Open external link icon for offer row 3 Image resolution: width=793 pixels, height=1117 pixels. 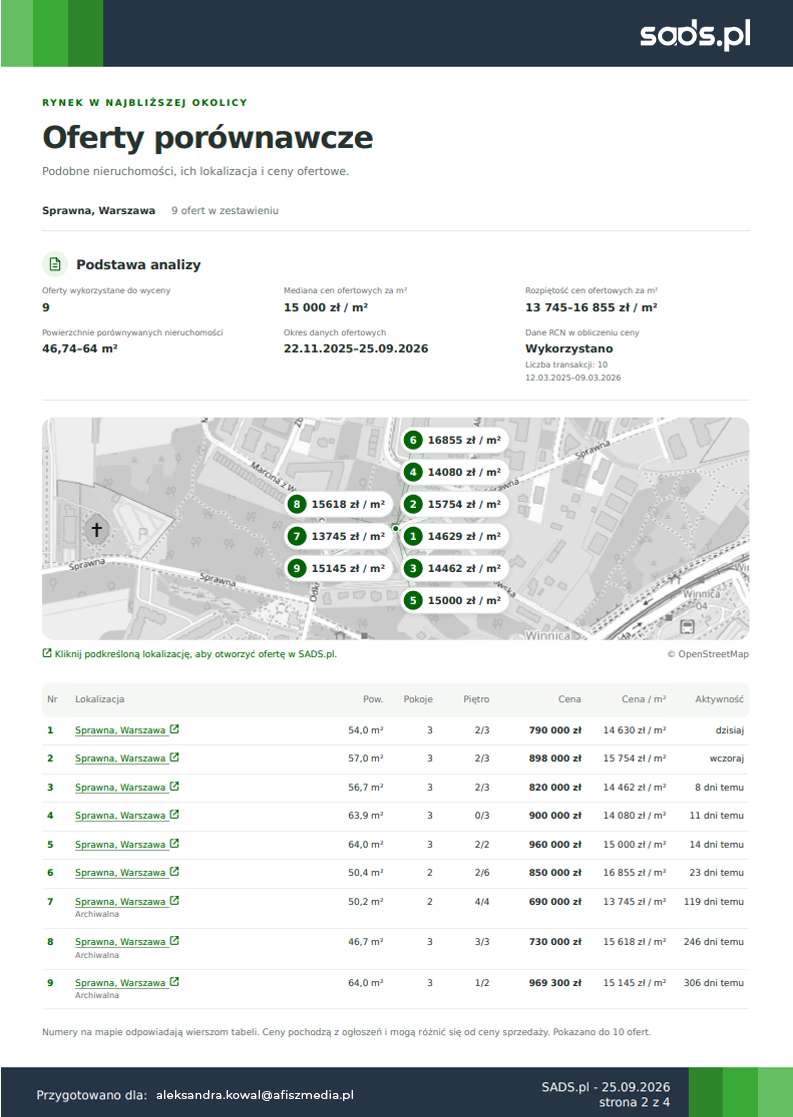click(x=175, y=786)
